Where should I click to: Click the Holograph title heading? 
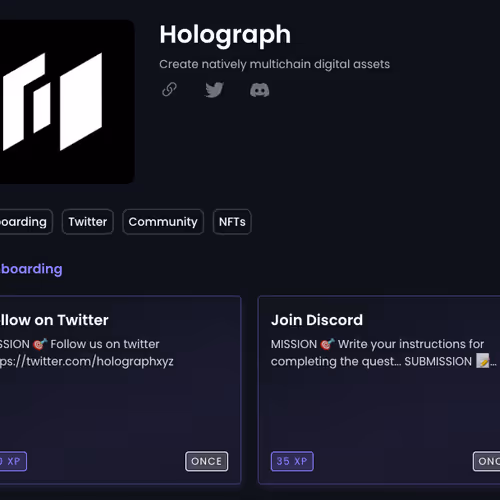225,35
